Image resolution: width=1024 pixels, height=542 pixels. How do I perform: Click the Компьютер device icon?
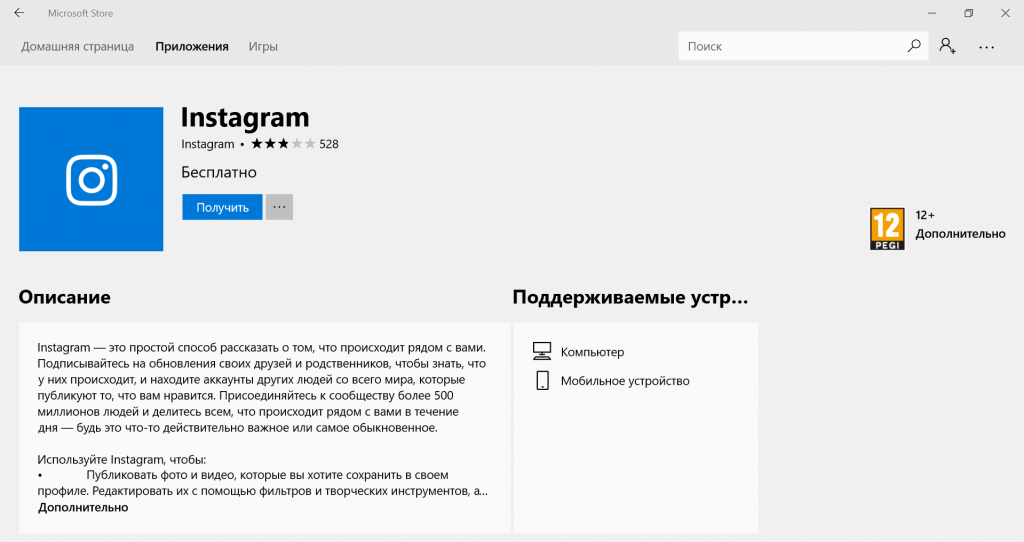point(542,351)
